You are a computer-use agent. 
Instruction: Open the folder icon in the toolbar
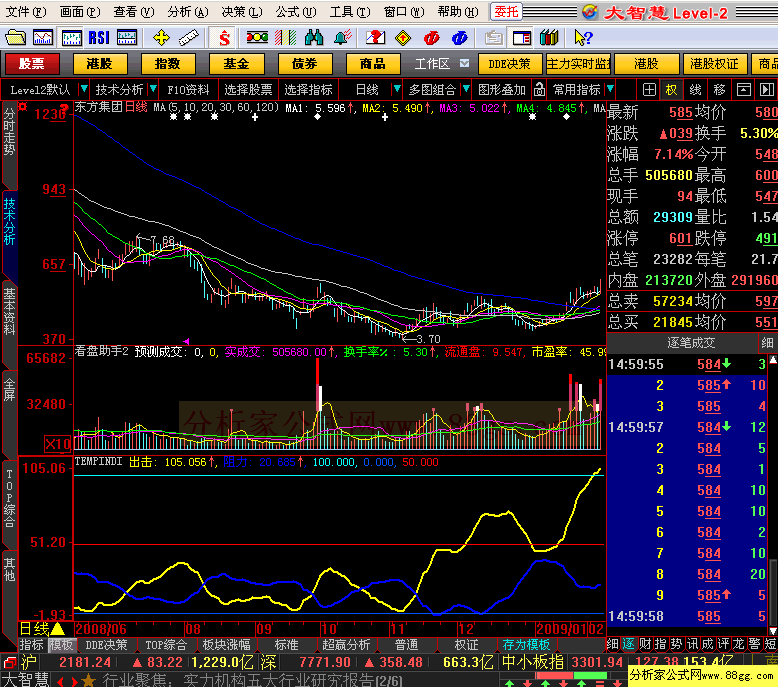click(x=15, y=38)
